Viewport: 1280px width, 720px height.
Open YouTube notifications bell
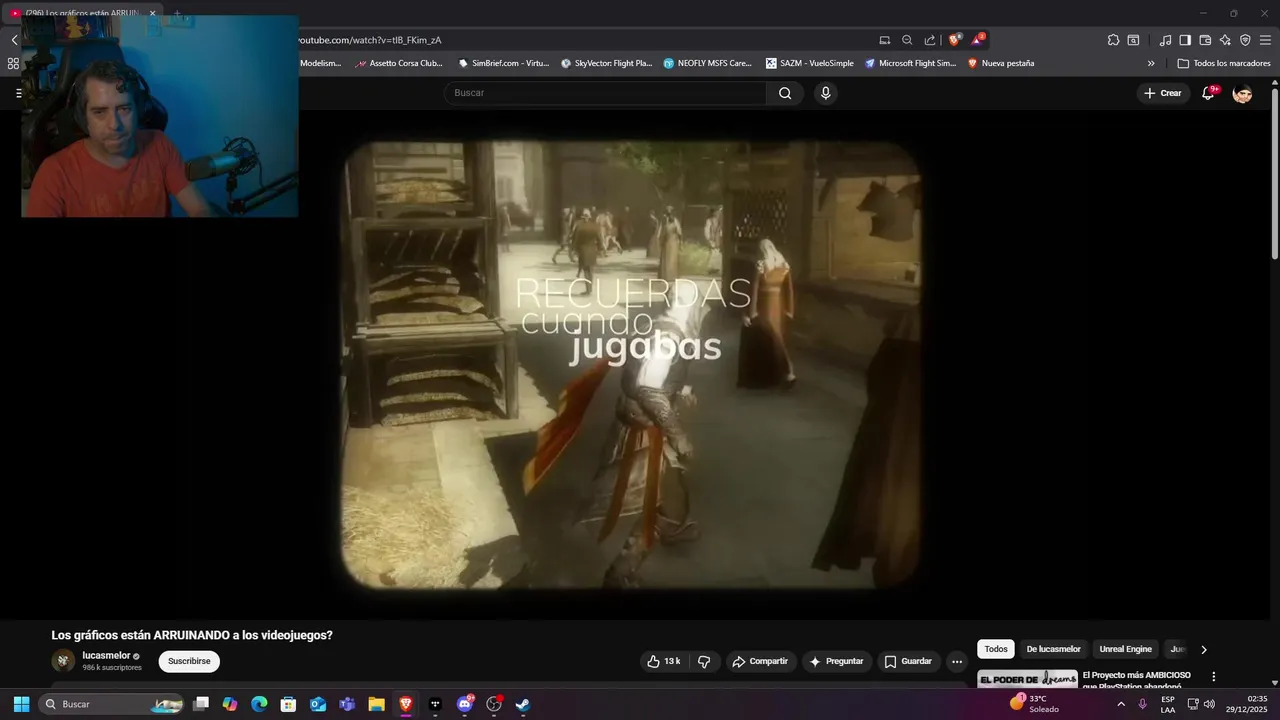click(1208, 93)
